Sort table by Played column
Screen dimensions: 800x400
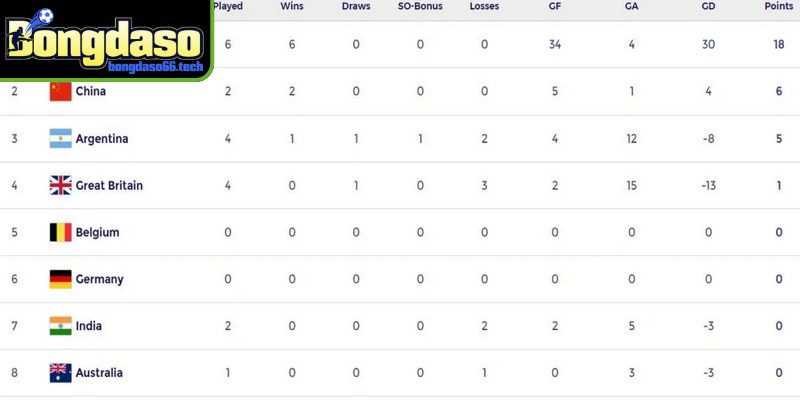coord(227,6)
